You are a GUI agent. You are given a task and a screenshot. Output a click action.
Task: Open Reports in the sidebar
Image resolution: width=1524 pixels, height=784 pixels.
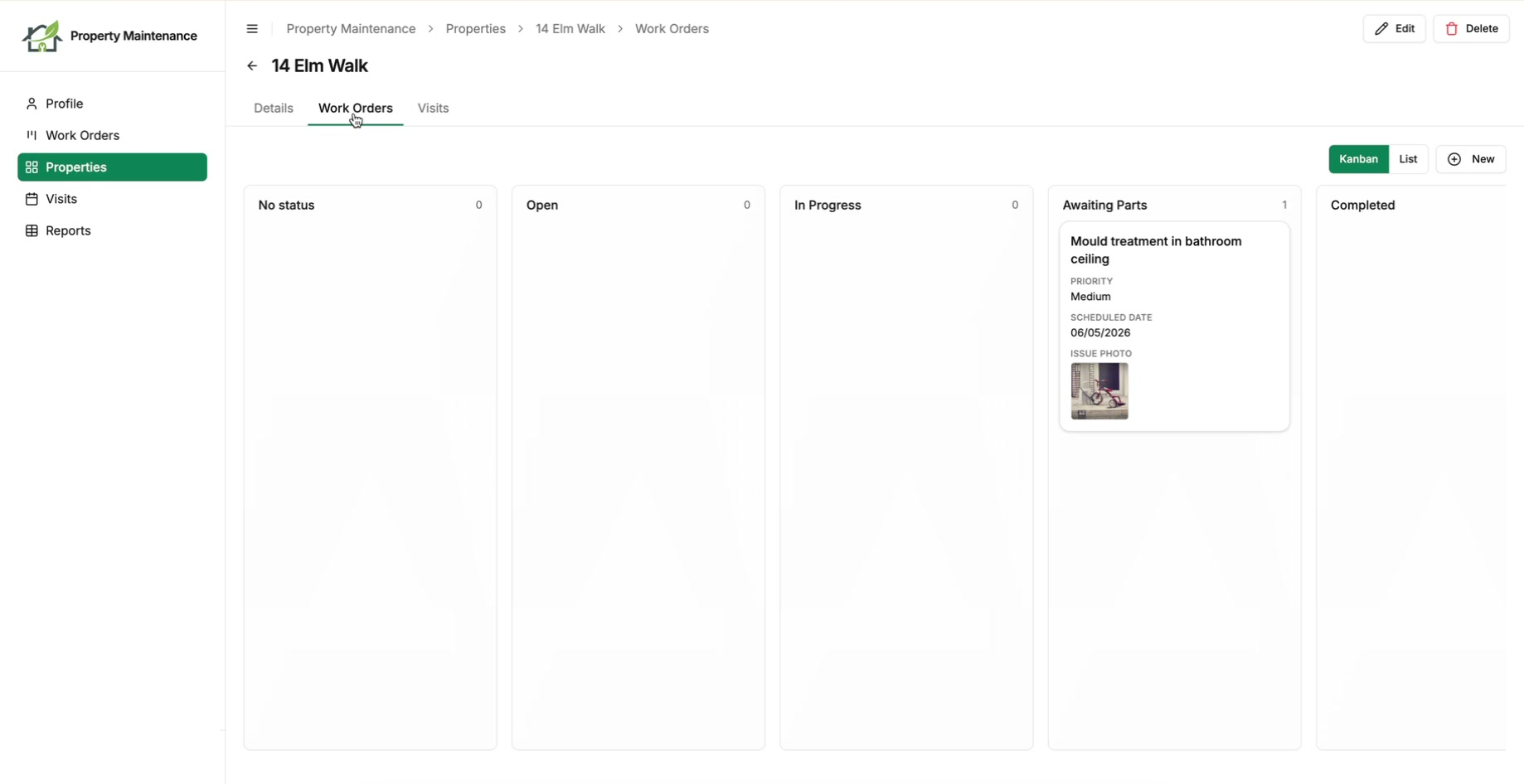click(x=113, y=230)
